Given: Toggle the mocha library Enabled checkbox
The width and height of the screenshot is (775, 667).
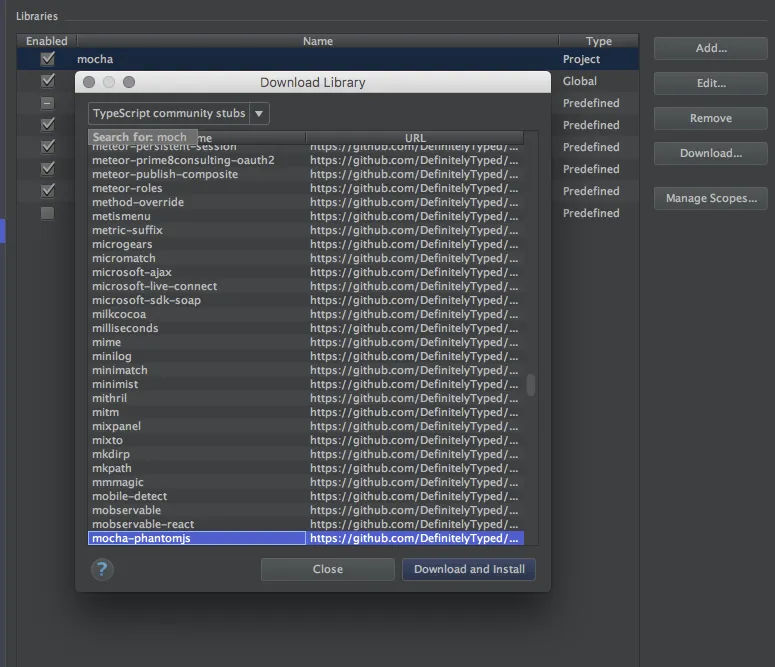Looking at the screenshot, I should coord(47,59).
